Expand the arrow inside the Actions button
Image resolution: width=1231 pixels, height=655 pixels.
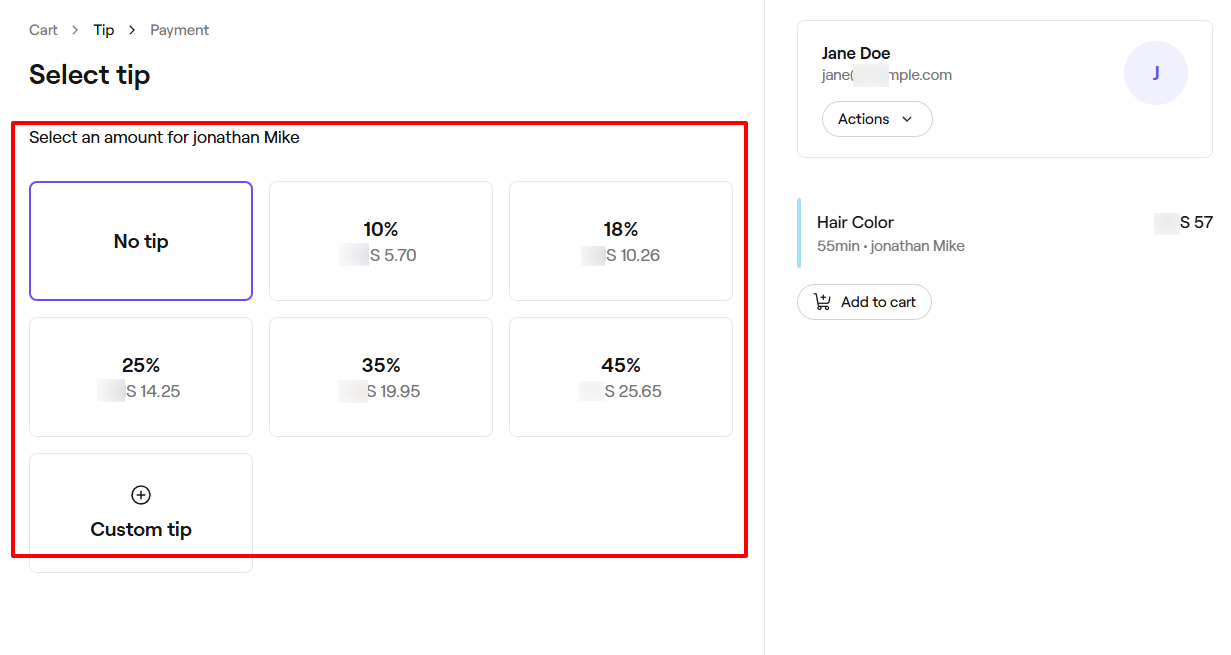coord(907,119)
